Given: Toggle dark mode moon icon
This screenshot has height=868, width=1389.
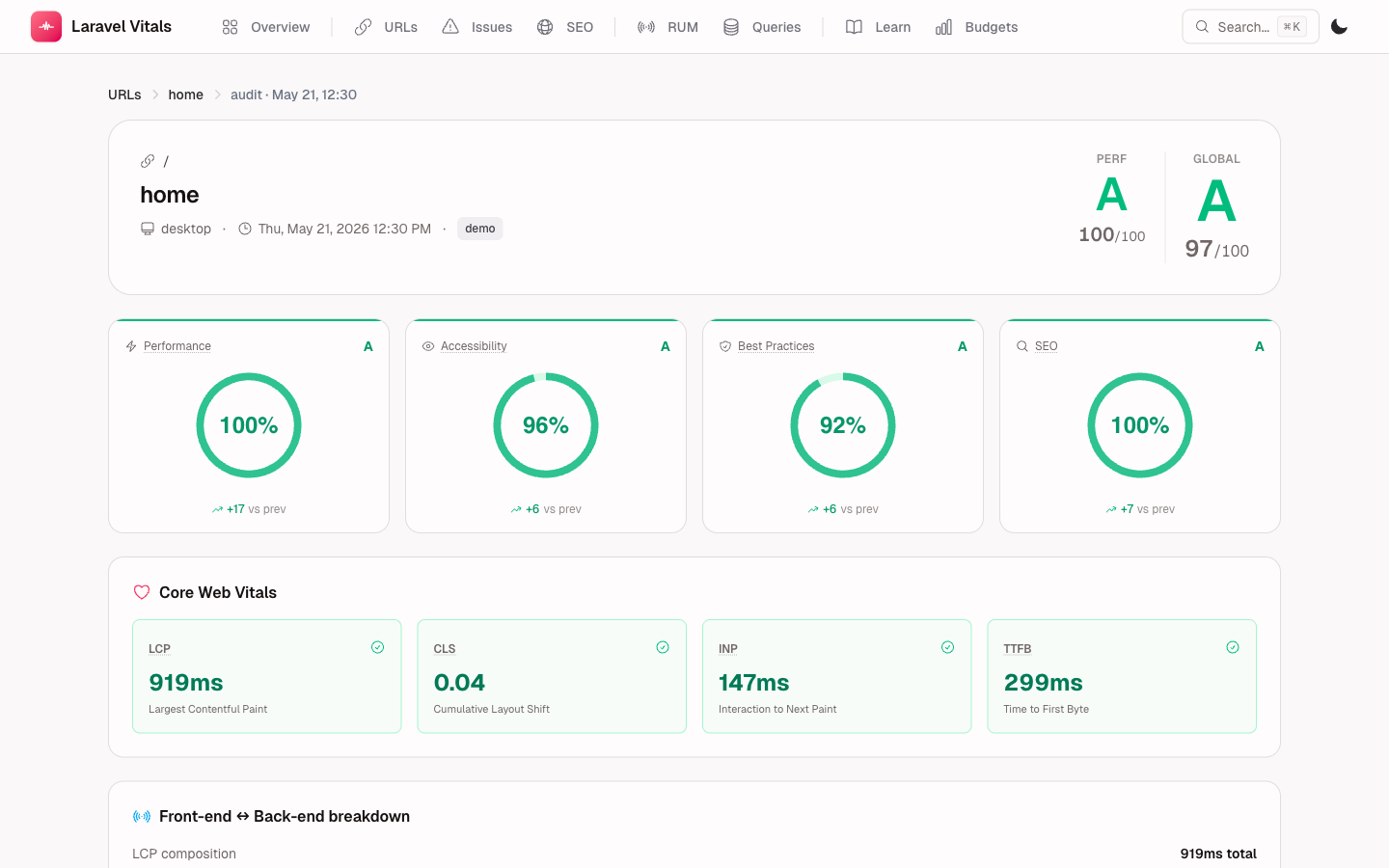Looking at the screenshot, I should pyautogui.click(x=1339, y=27).
